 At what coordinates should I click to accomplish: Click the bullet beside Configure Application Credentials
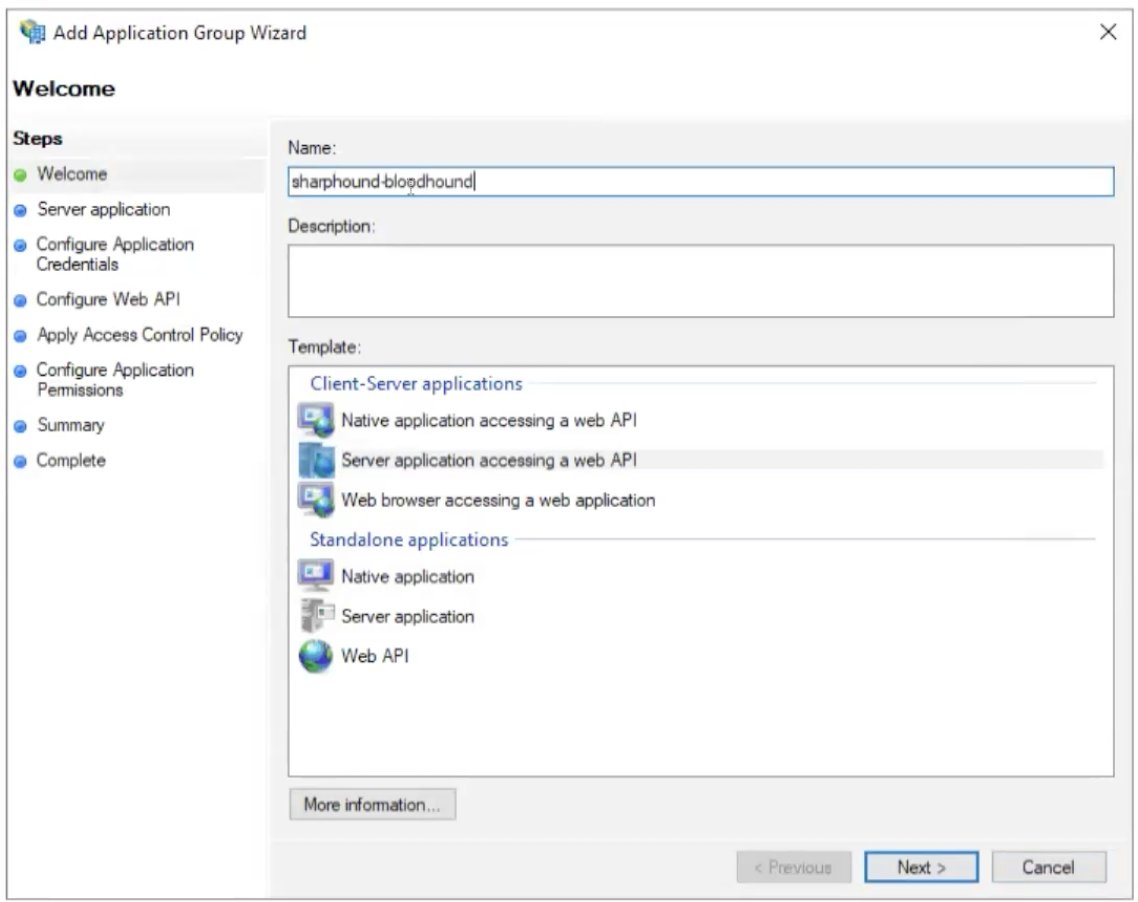tap(20, 245)
